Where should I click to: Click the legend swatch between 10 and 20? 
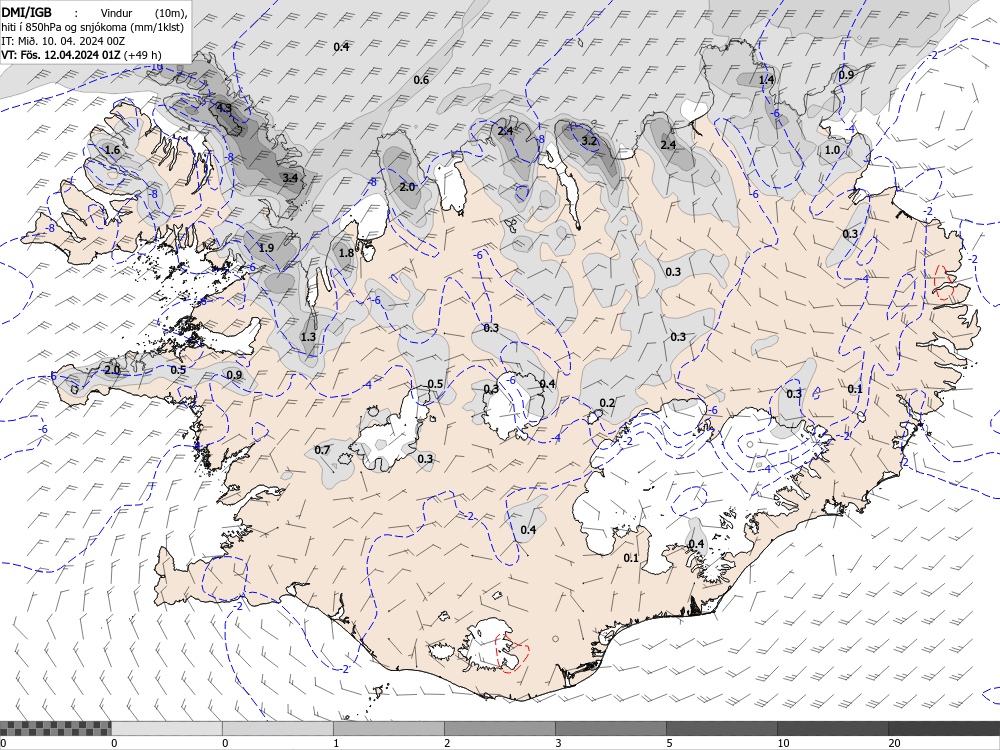(832, 728)
